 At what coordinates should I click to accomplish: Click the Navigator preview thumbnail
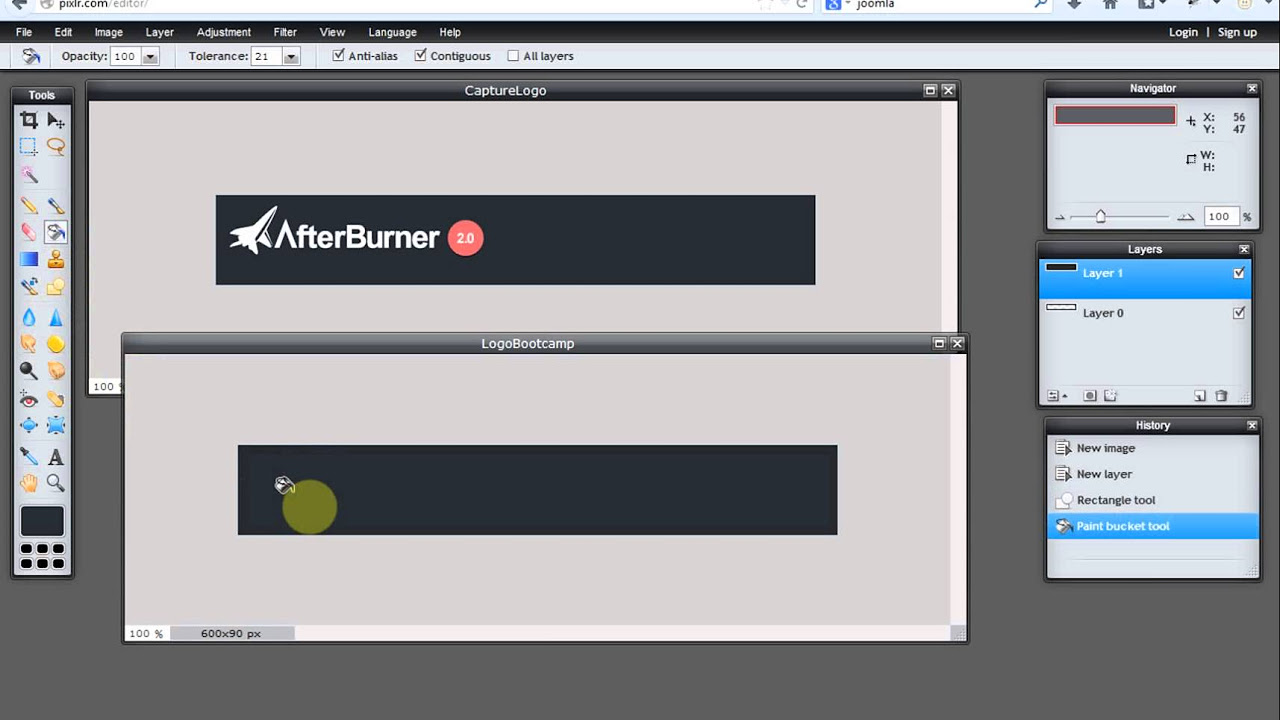point(1115,116)
